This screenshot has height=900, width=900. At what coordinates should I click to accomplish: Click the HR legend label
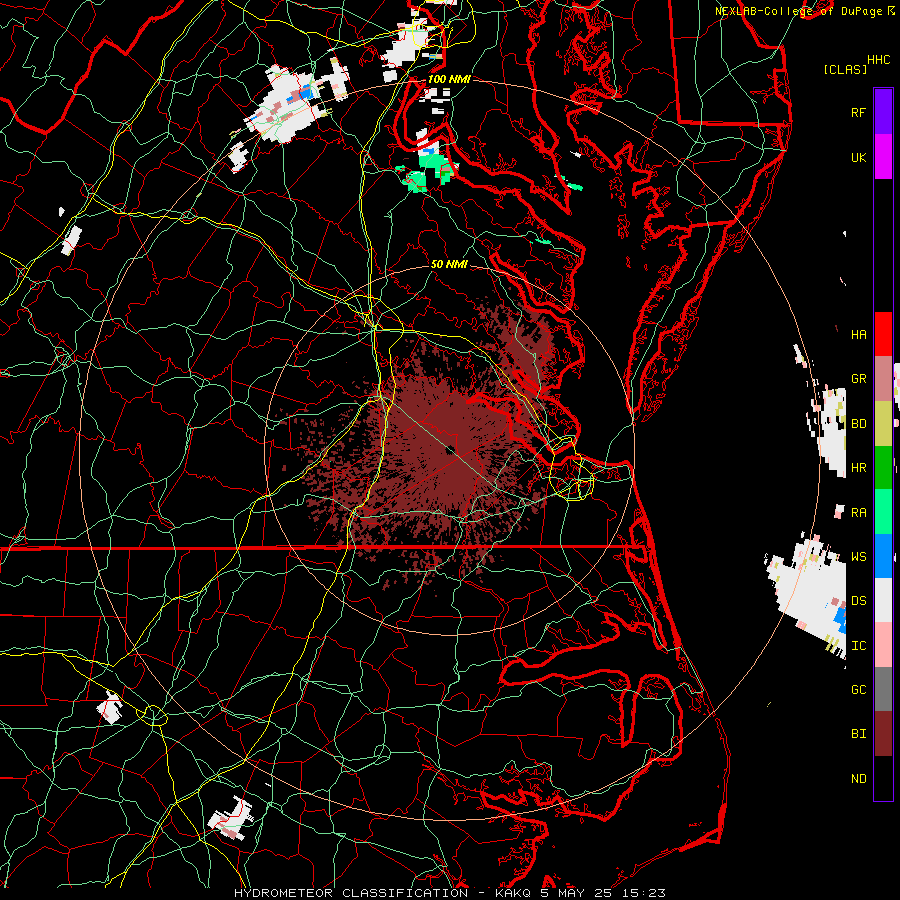pyautogui.click(x=859, y=468)
